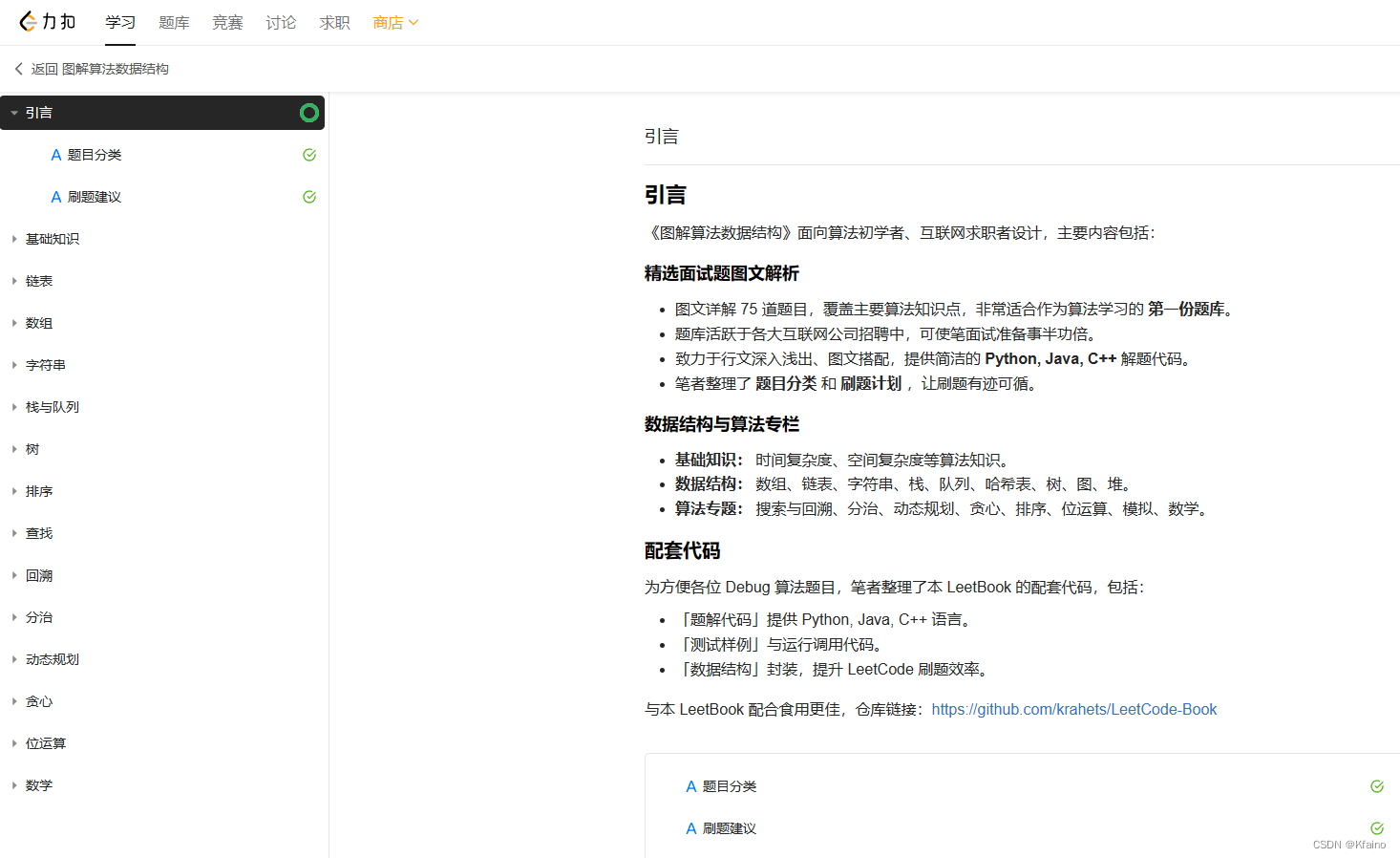The width and height of the screenshot is (1400, 858).
Task: Toggle the completed checkmark on sidebar 刷题建议
Action: tap(309, 197)
